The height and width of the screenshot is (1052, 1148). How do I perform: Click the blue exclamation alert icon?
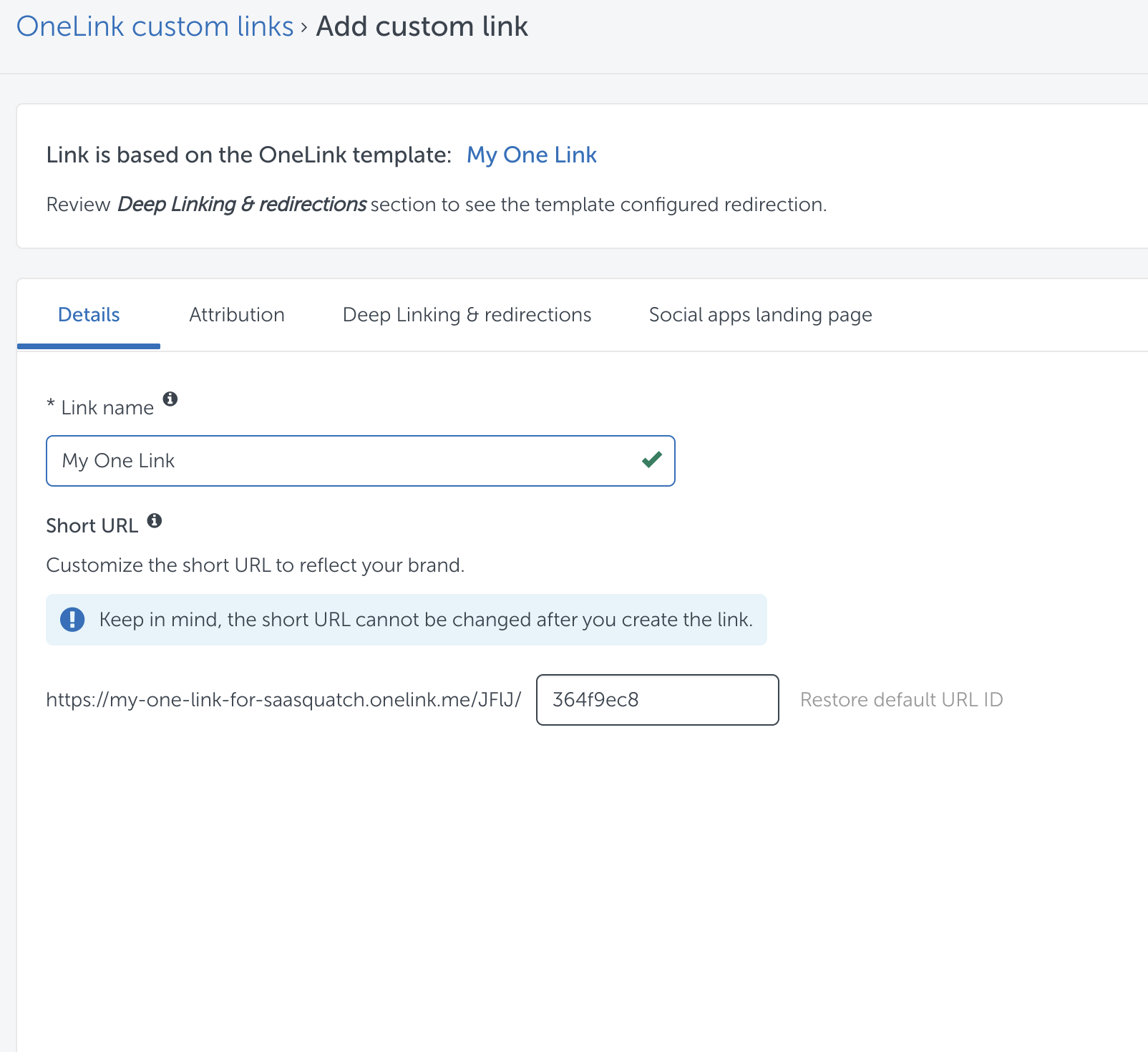point(72,619)
